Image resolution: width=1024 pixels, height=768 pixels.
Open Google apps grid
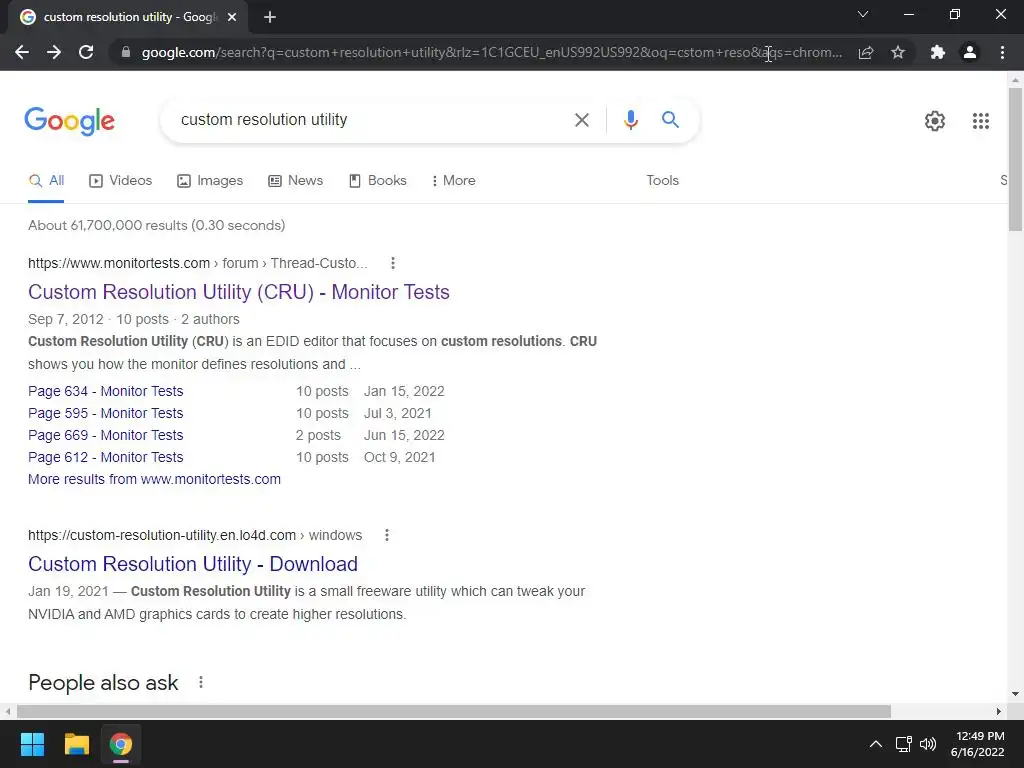point(980,121)
